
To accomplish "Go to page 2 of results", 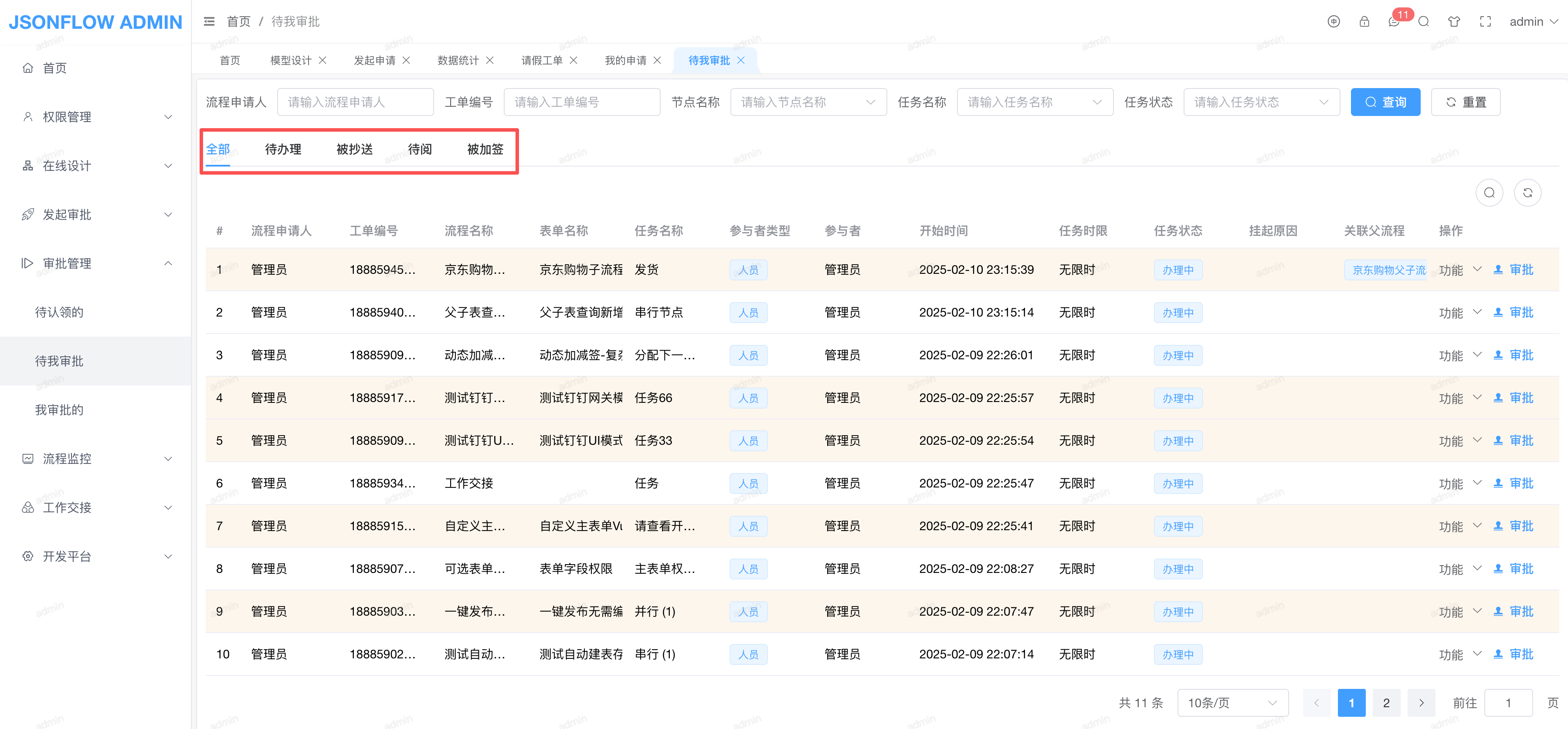I will coord(1386,703).
